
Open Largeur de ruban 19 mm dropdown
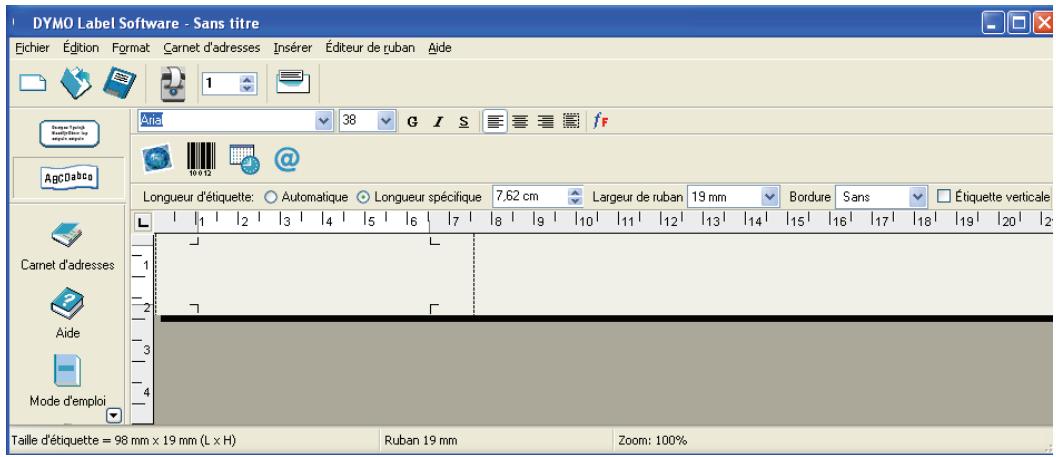coord(770,197)
